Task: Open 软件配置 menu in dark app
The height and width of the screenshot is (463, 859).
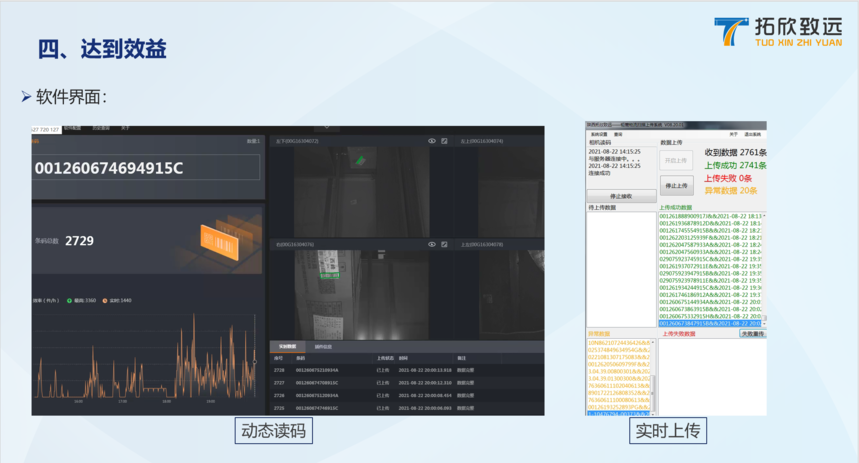Action: (72, 128)
